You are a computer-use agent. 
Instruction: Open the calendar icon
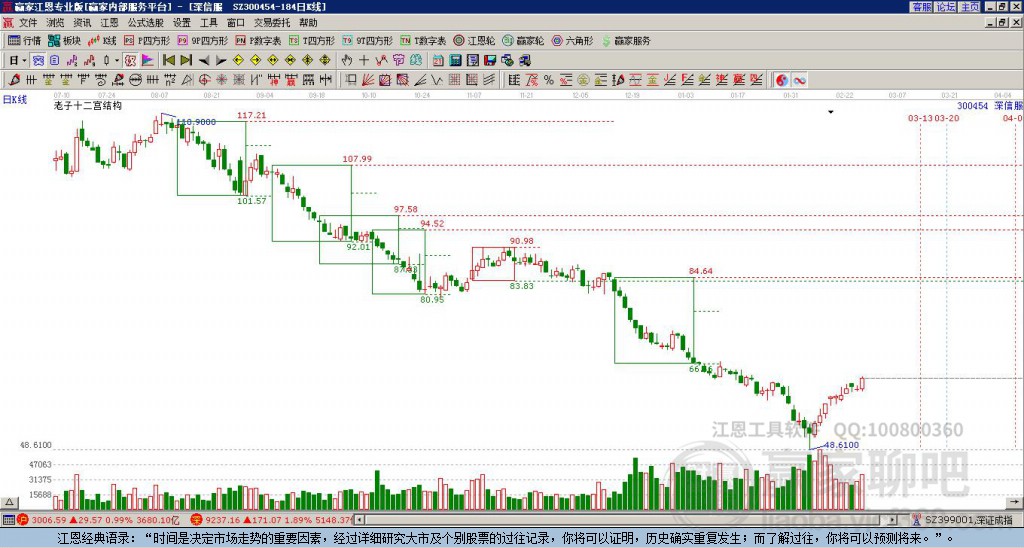tap(438, 61)
